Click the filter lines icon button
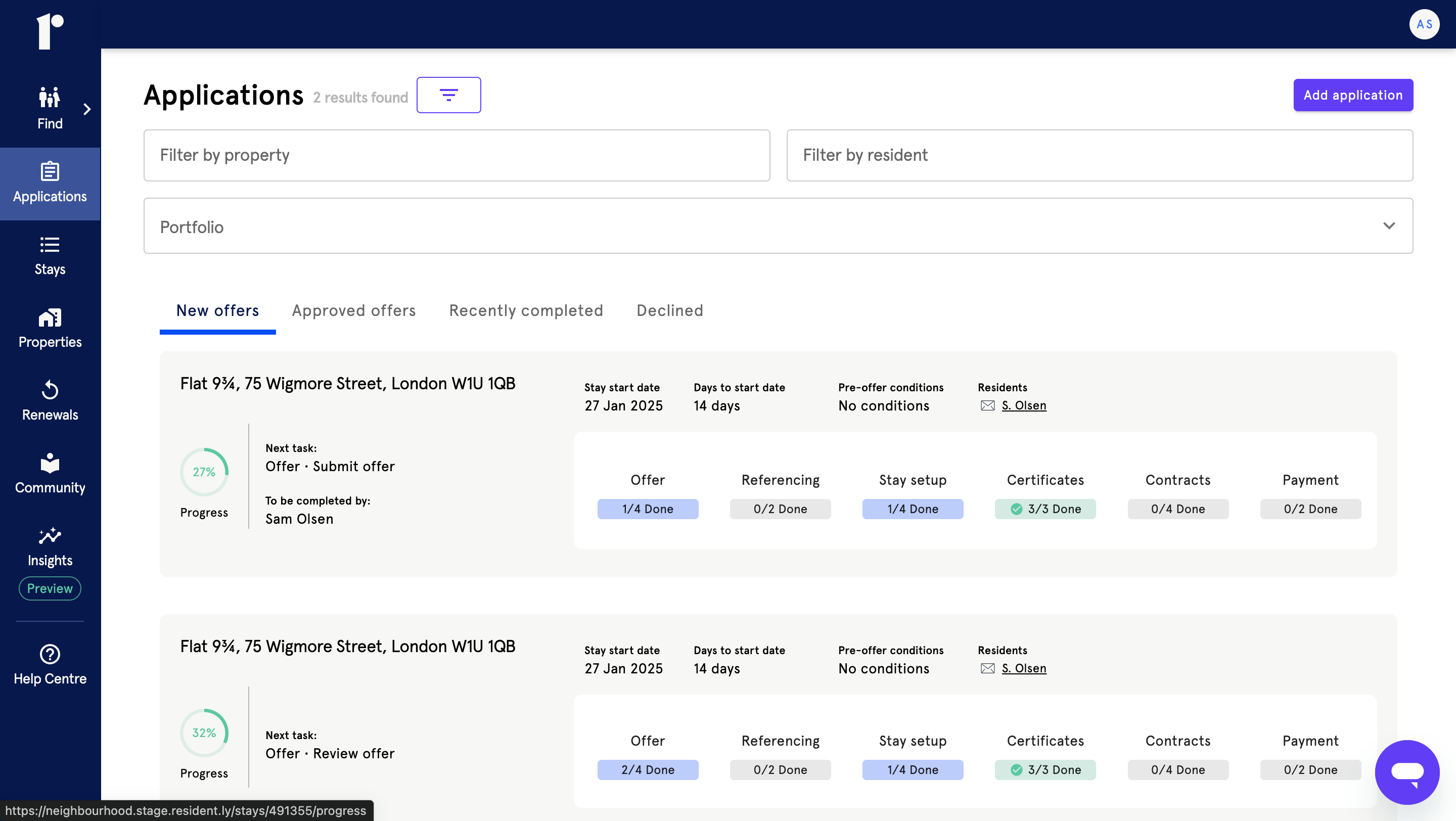The width and height of the screenshot is (1456, 821). [448, 95]
